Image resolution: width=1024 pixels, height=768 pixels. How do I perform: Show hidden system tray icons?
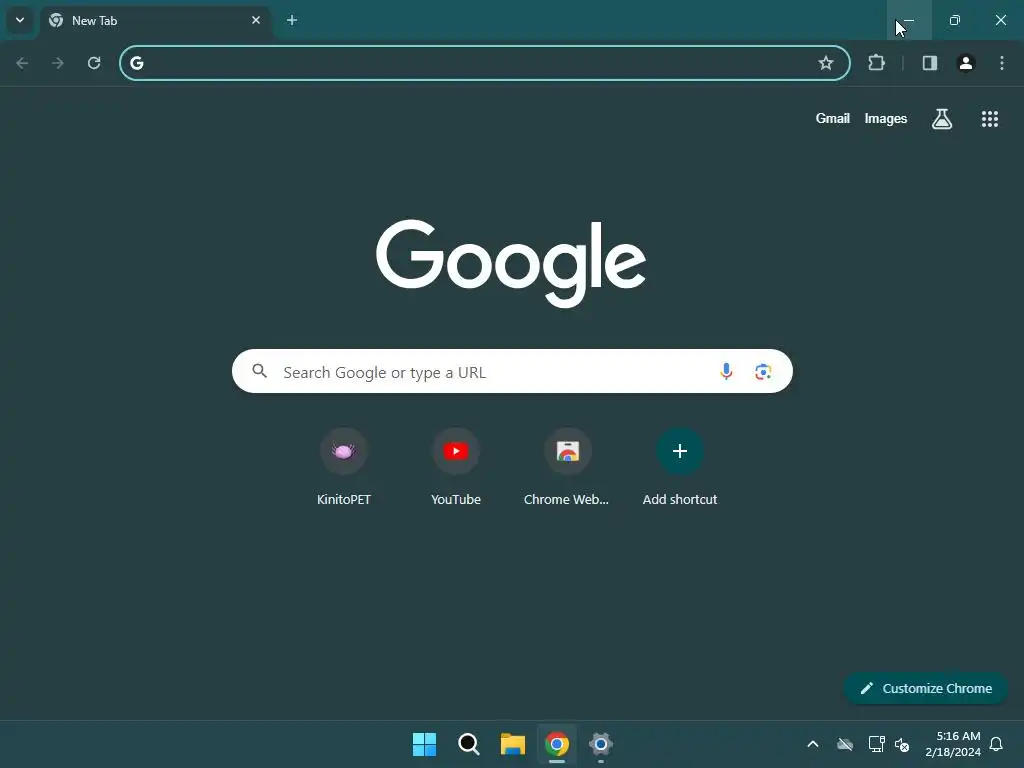pos(813,744)
